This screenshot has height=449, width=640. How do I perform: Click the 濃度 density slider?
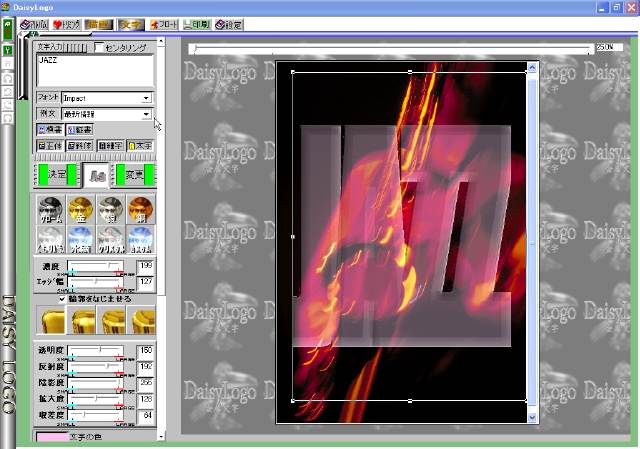(96, 267)
